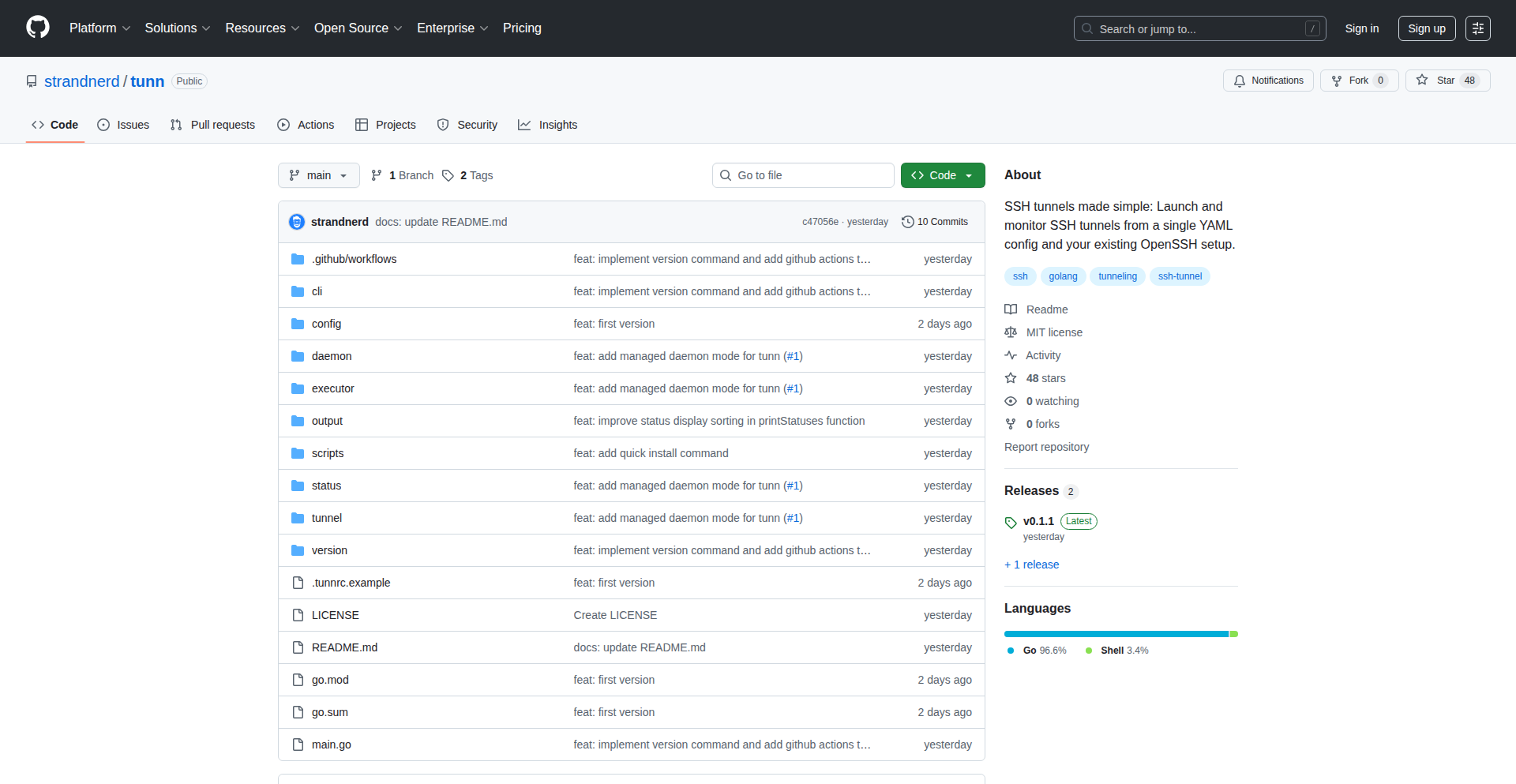Click file icon next to go.mod
Screen dimensions: 1516x784
click(298, 680)
